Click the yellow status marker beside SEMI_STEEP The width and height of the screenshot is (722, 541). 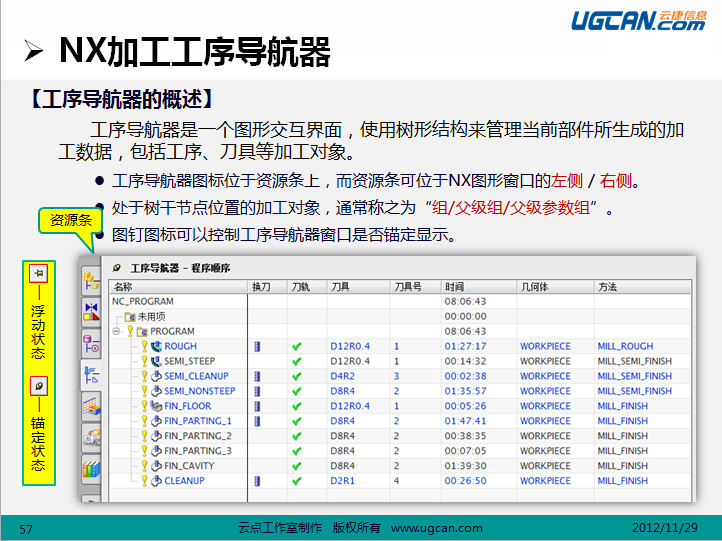[144, 361]
